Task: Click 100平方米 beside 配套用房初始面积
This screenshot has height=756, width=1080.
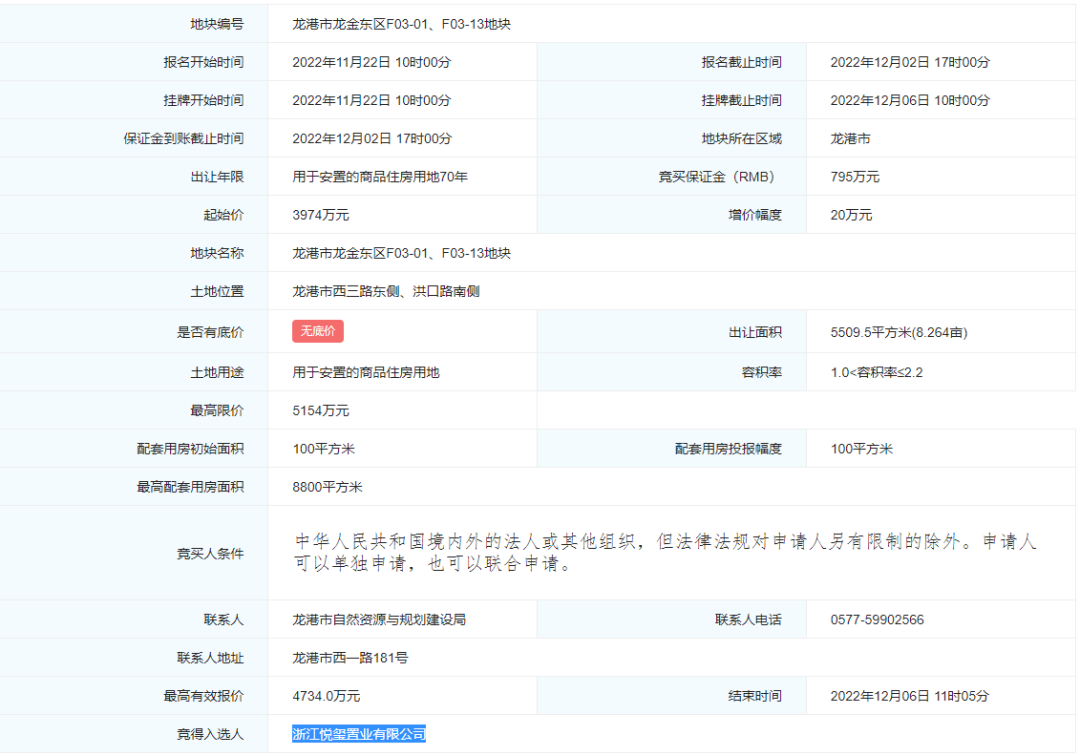Action: tap(324, 449)
